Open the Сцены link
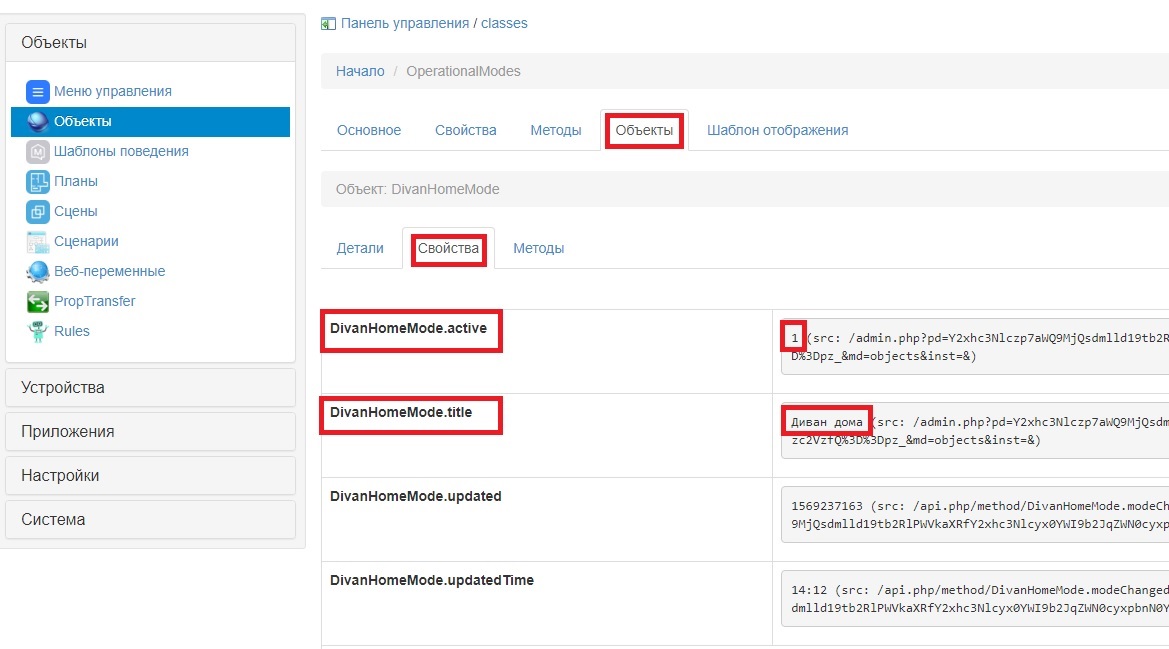This screenshot has height=649, width=1169. (75, 211)
